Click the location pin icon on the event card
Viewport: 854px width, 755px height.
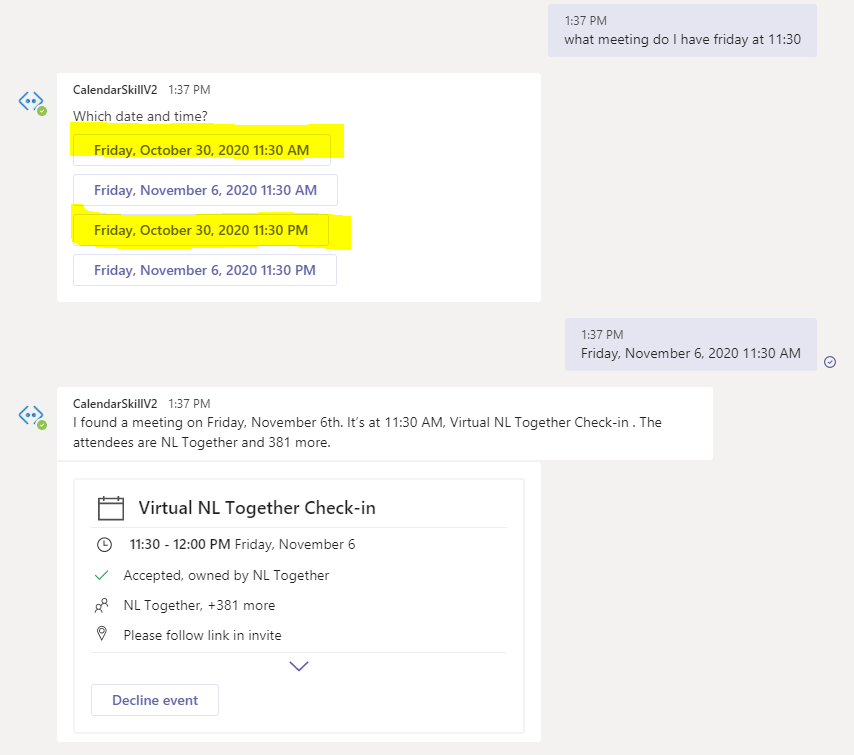(101, 634)
